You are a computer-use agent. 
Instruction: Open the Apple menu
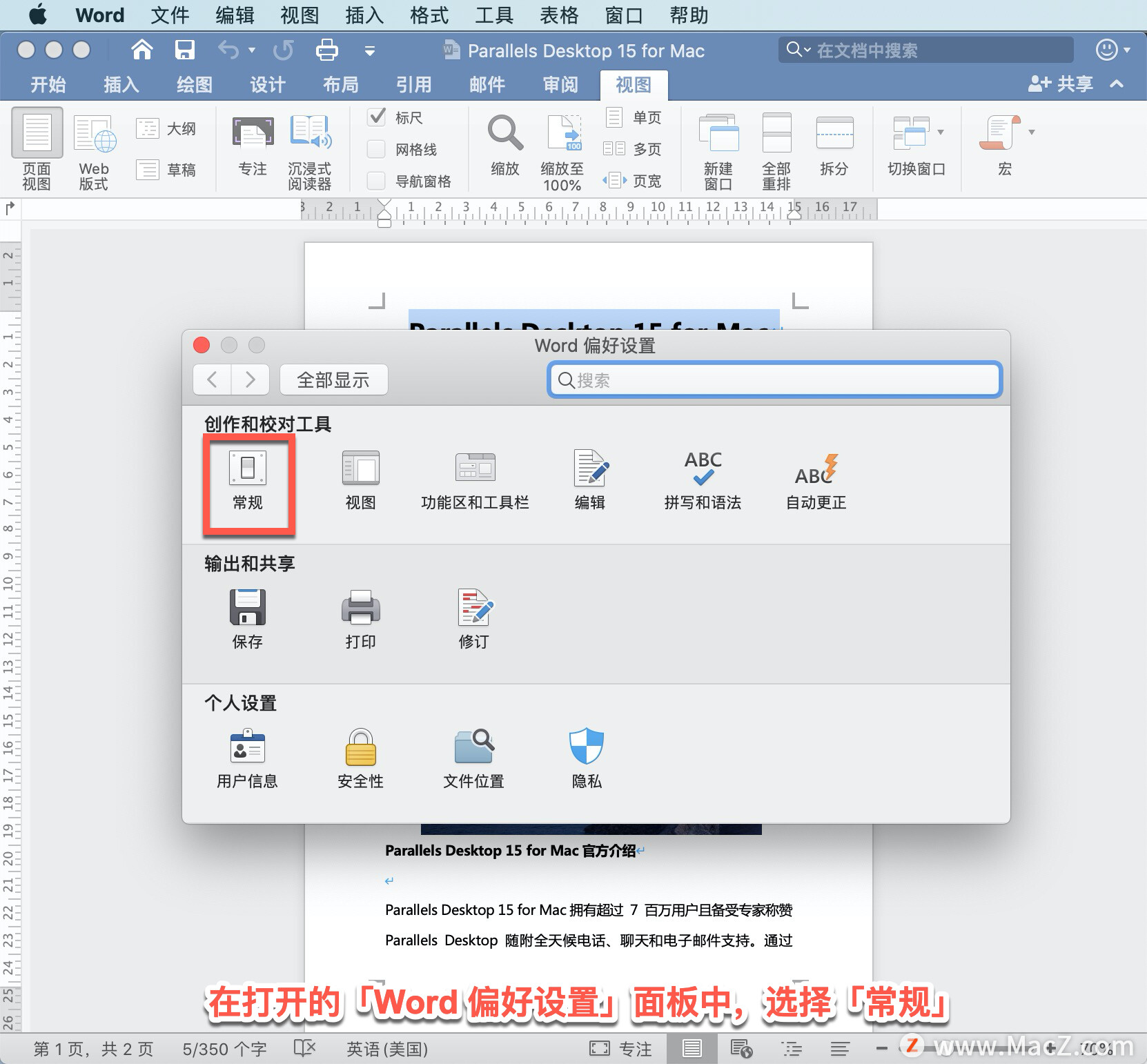point(39,14)
